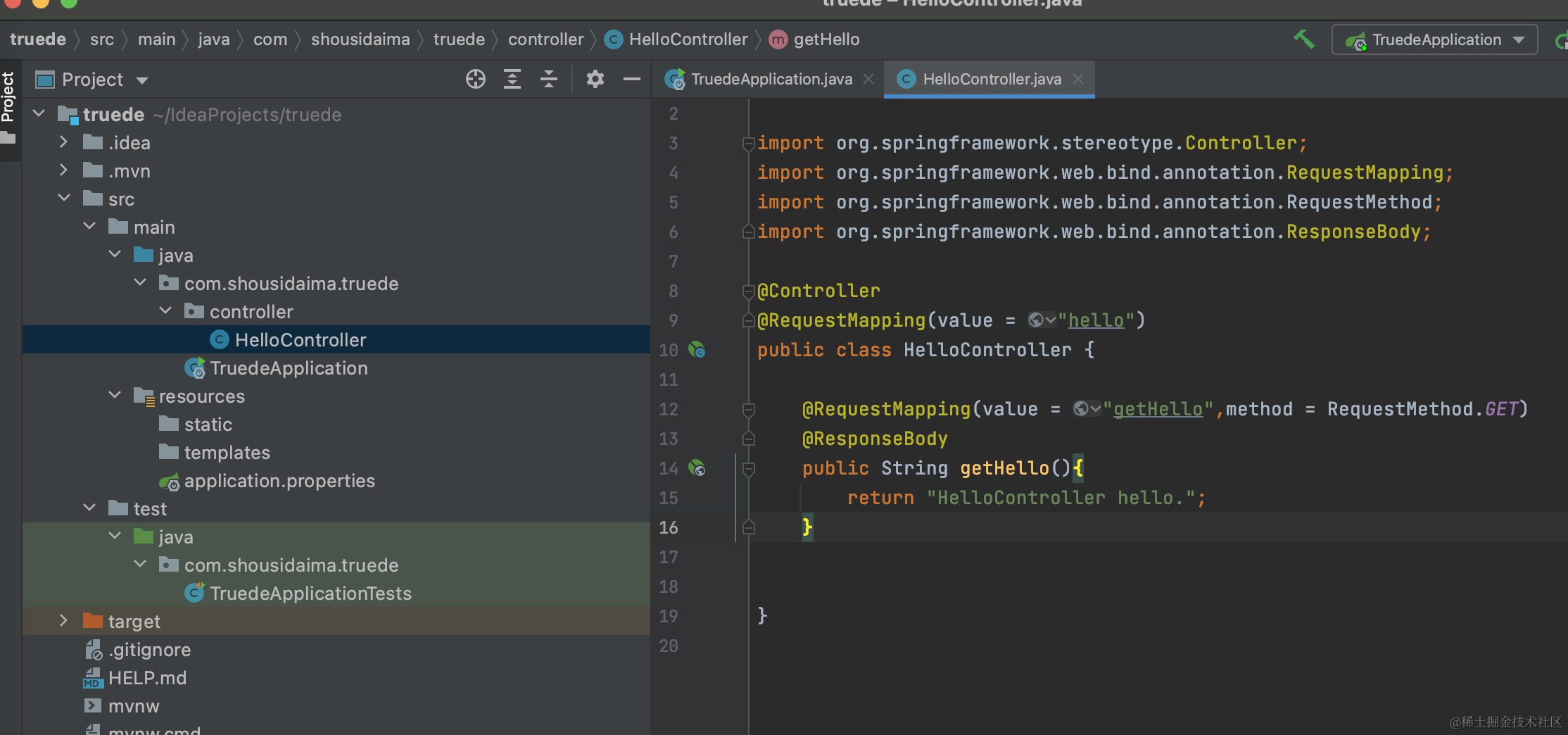Screen dimensions: 1568x735
Task: Close the TruedeApplication.java tab
Action: [868, 79]
